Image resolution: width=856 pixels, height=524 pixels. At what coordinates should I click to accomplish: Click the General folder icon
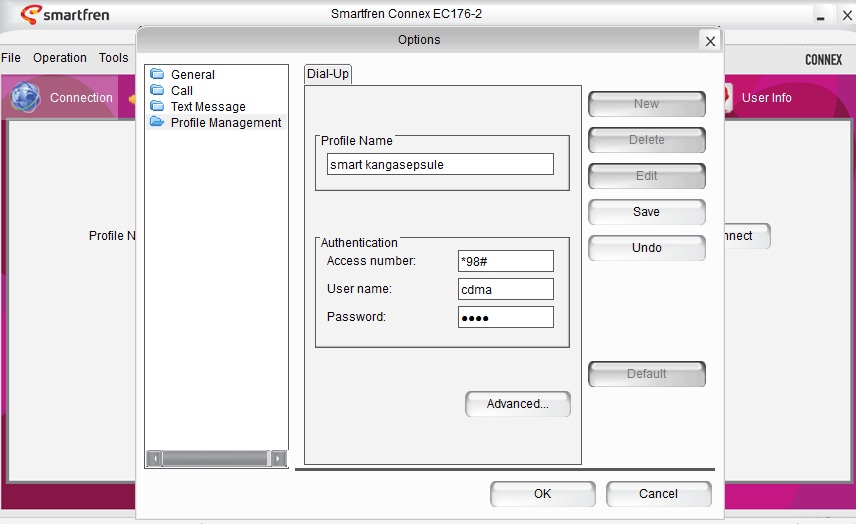(157, 74)
